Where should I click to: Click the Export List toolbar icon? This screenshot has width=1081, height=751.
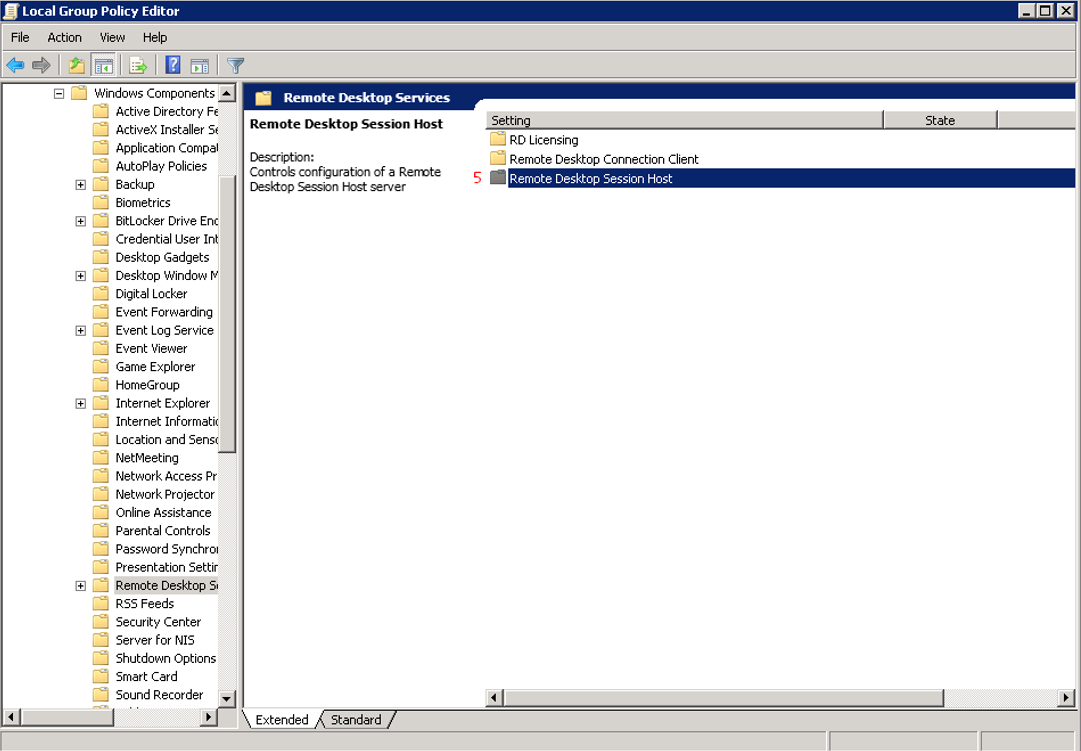pyautogui.click(x=138, y=66)
